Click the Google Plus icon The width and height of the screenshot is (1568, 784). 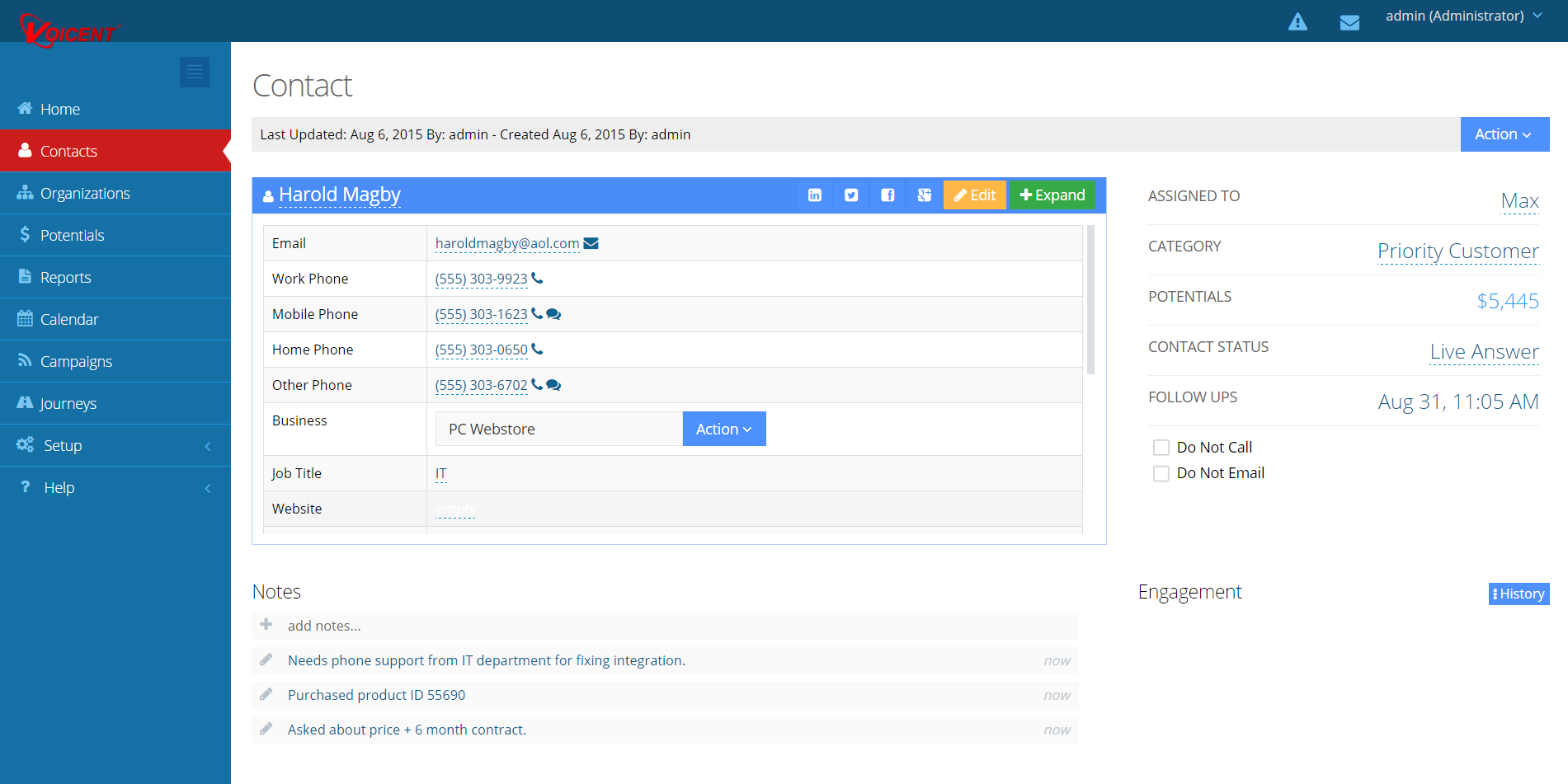pos(924,195)
